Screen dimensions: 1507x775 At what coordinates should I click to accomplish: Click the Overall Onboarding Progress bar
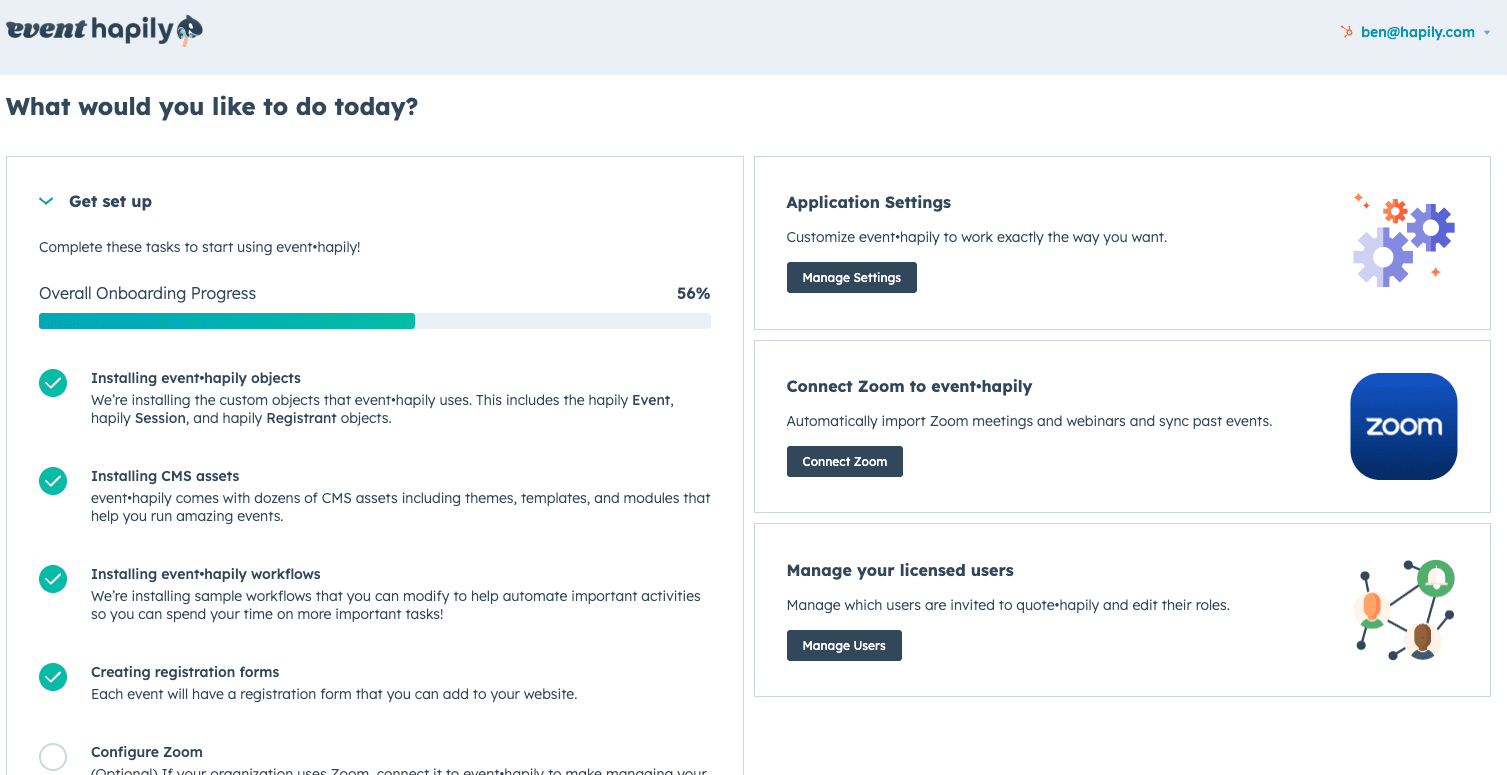pyautogui.click(x=374, y=321)
